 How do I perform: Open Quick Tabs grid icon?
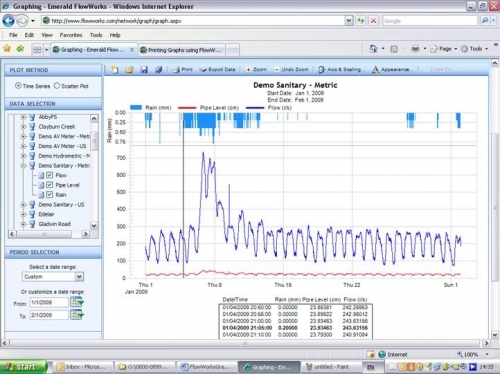click(x=37, y=50)
